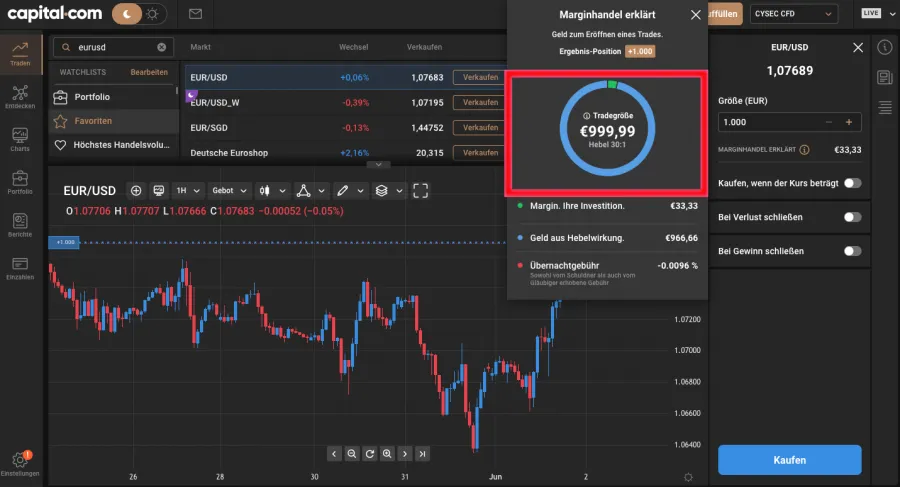900x487 pixels.
Task: Open Entdecken in left sidebar
Action: point(20,97)
